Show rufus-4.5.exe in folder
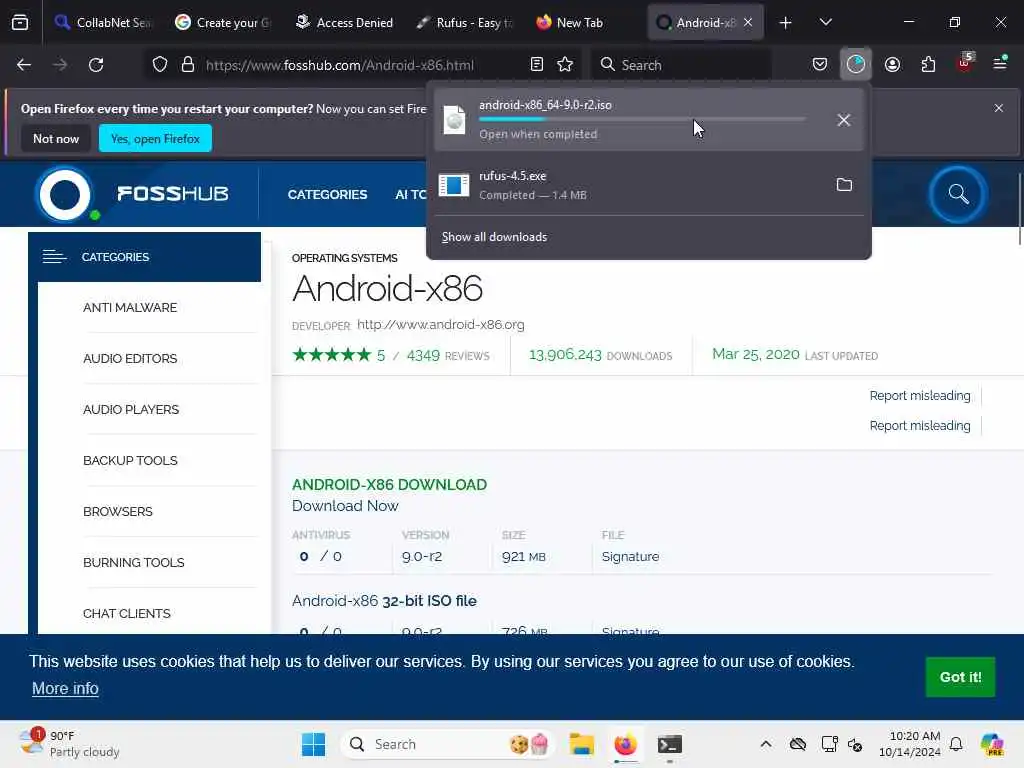1024x768 pixels. pos(844,185)
